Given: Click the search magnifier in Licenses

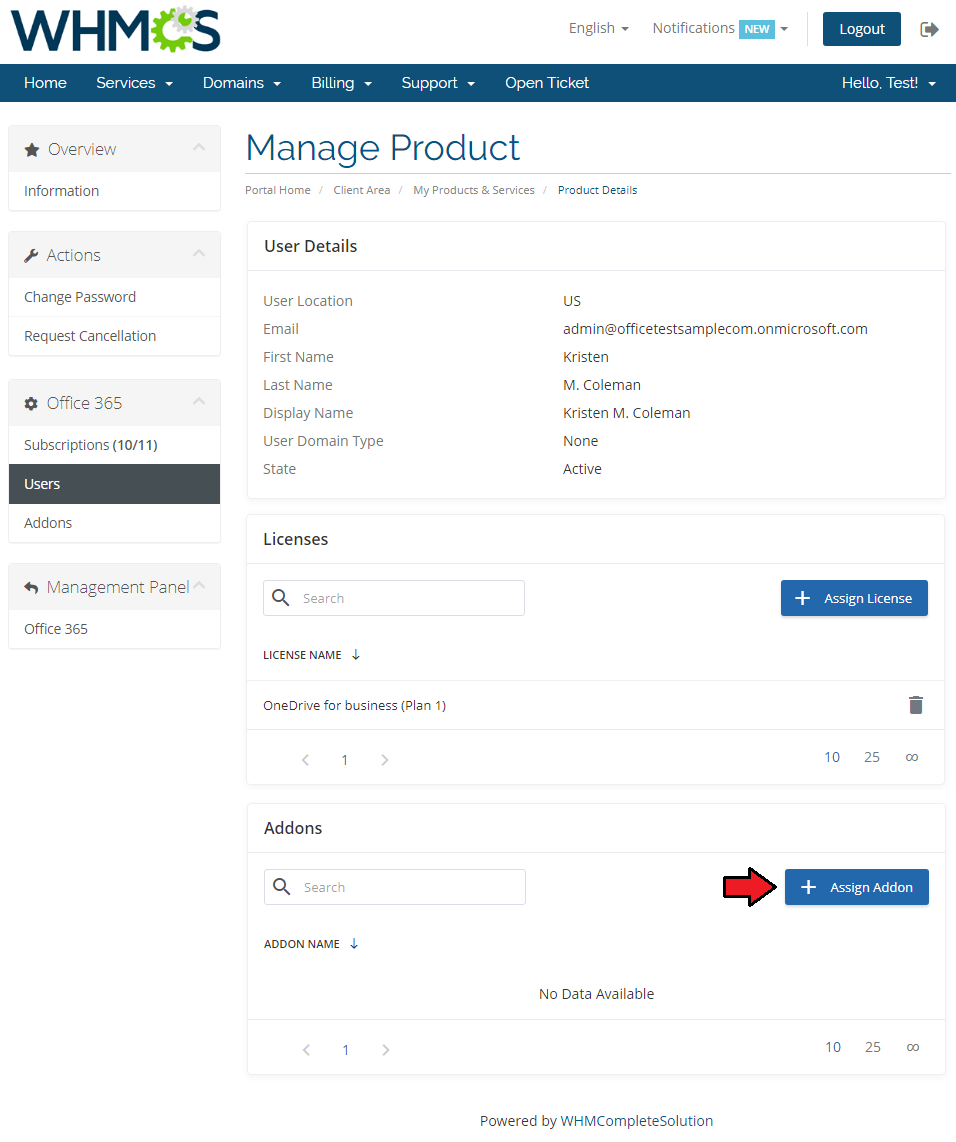Looking at the screenshot, I should coord(280,598).
